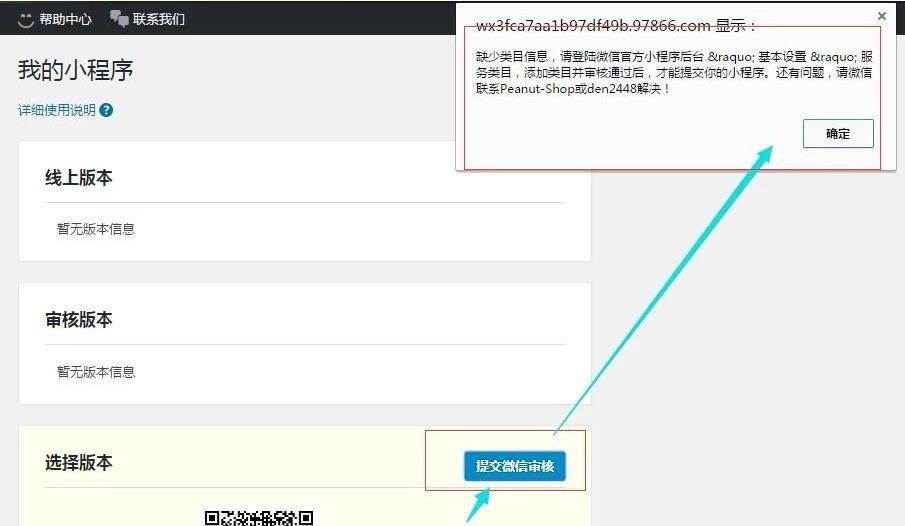Click the alert title wx3fca7aa1b97df49b.97866.com
The height and width of the screenshot is (526, 905).
[594, 26]
